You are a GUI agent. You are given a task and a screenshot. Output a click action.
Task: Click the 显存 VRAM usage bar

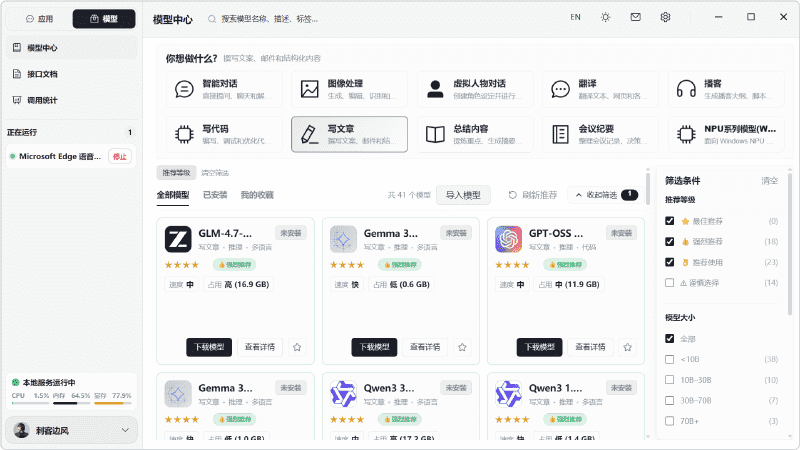(x=113, y=403)
